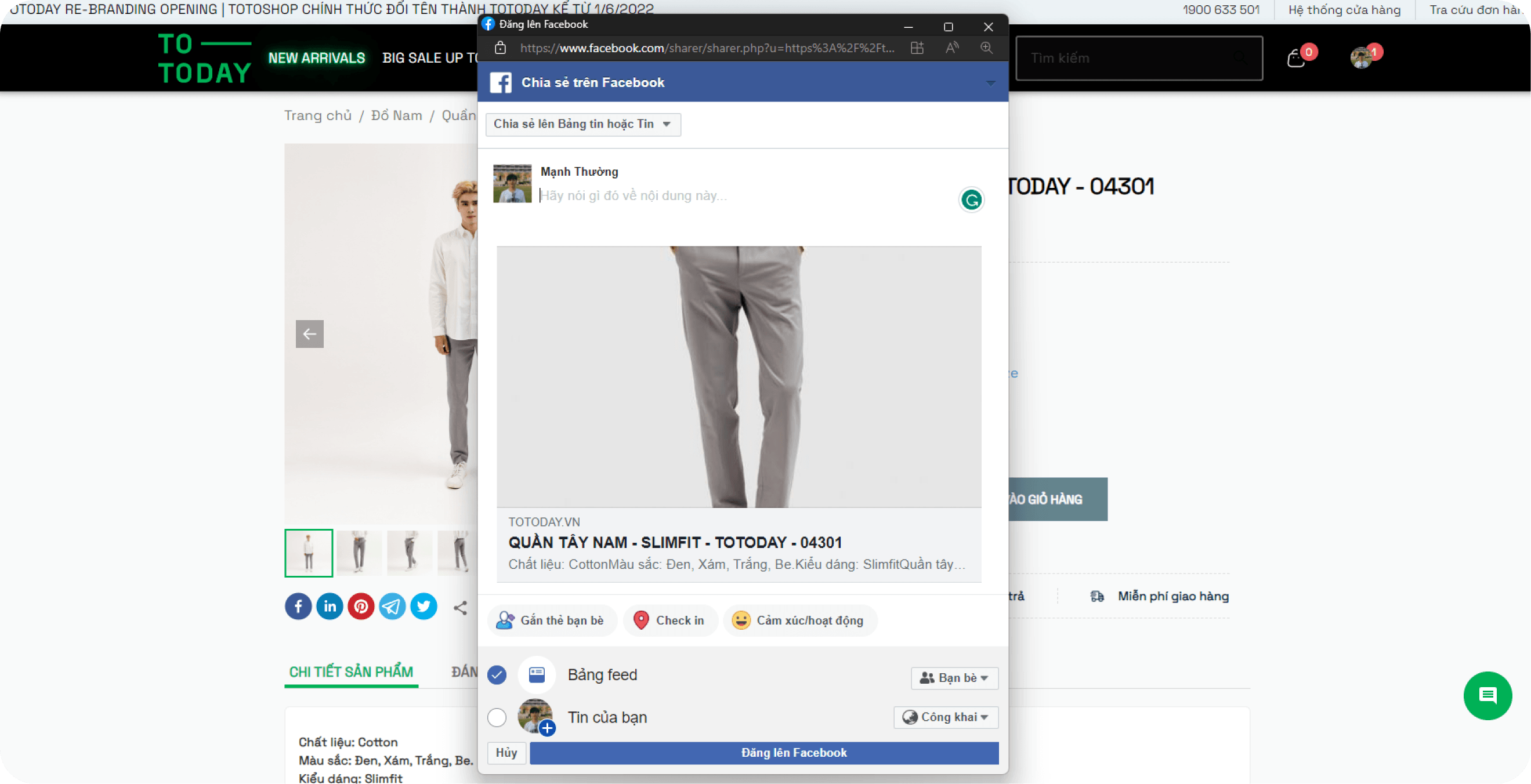Add to cart GIỎ HÀNG button
This screenshot has height=784, width=1531.
click(x=1058, y=499)
